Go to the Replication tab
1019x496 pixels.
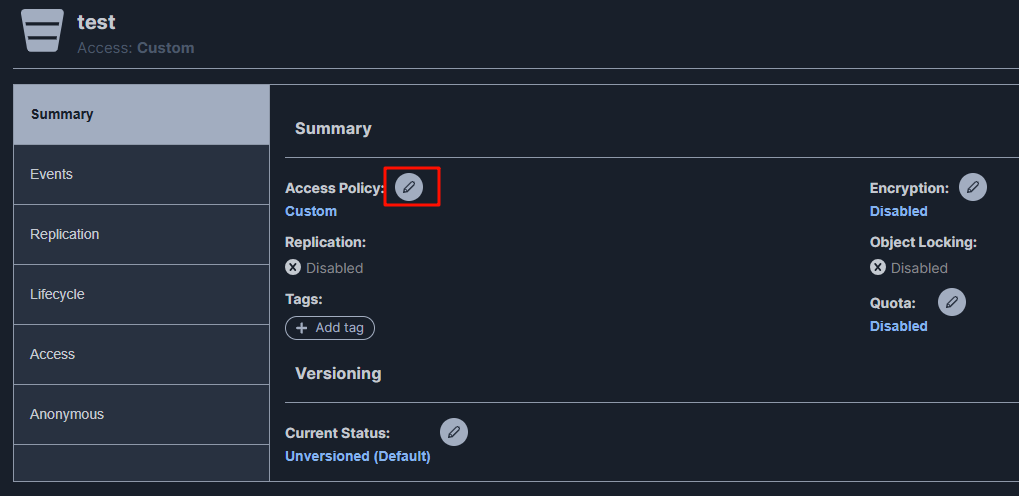(x=141, y=234)
